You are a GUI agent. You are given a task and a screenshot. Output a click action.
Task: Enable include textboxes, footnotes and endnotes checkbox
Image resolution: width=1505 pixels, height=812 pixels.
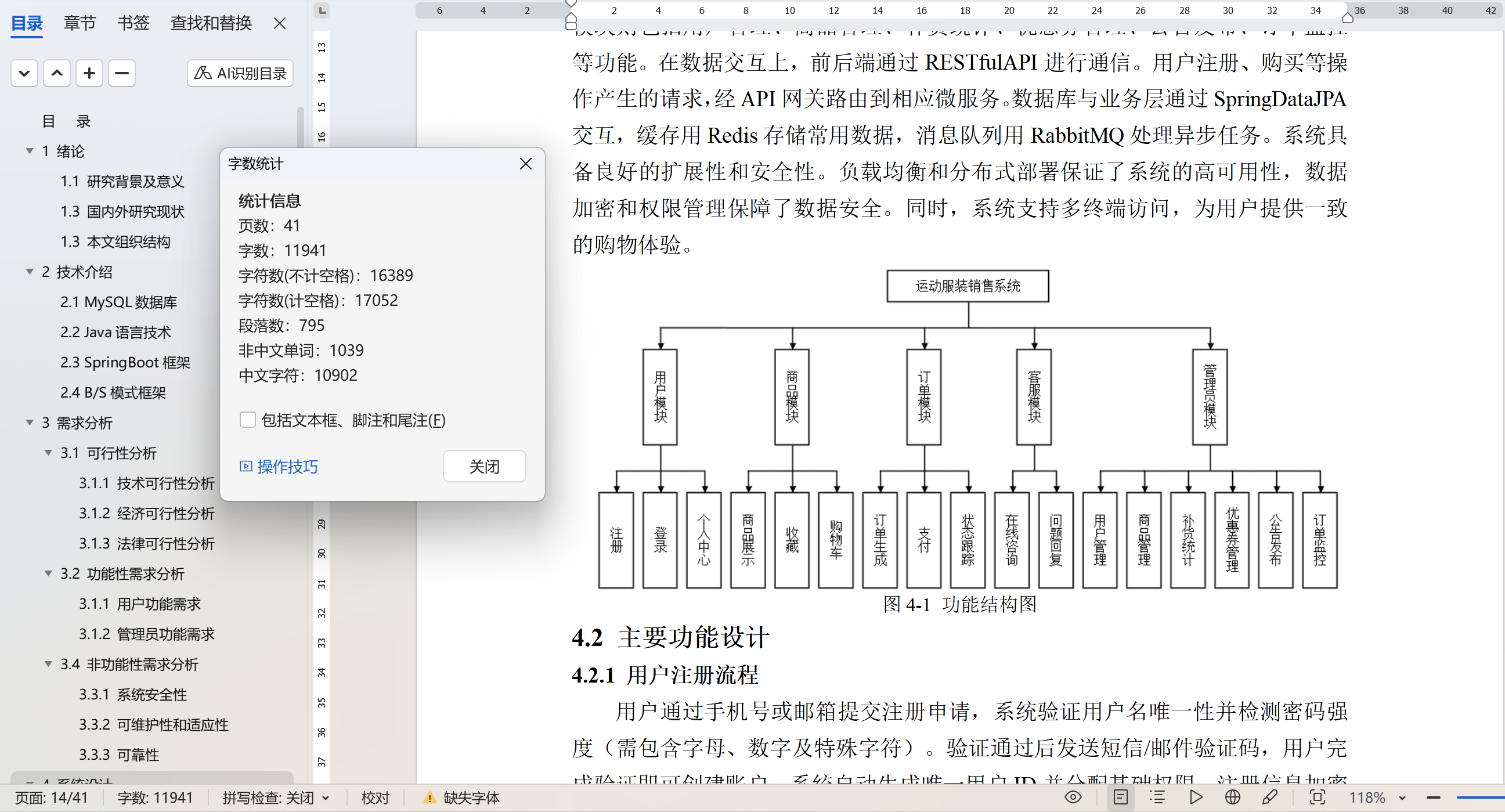[x=248, y=420]
